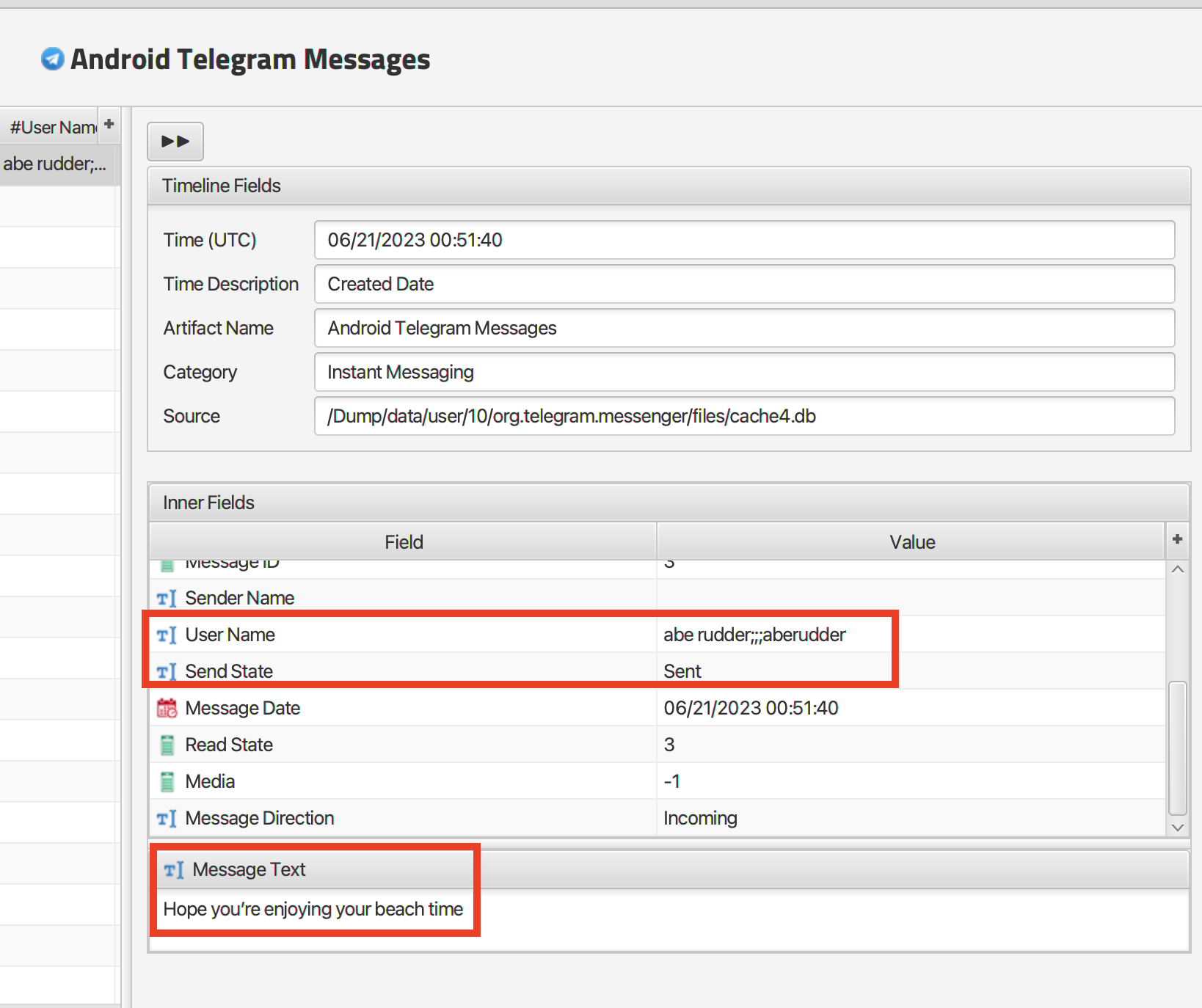
Task: Click the double-arrow collapse panel button
Action: pos(175,141)
